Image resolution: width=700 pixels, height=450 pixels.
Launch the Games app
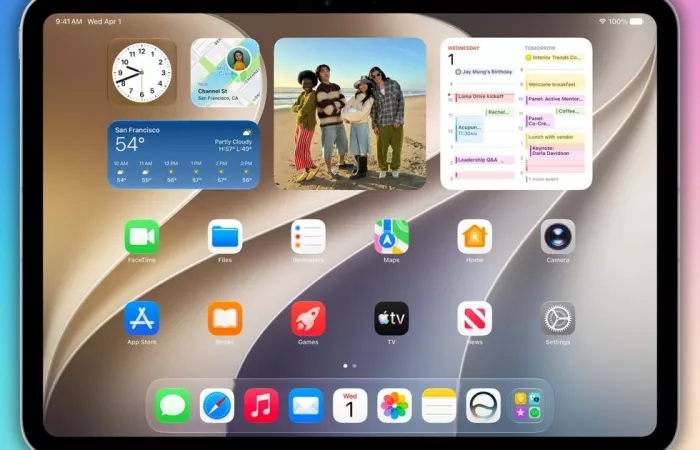(308, 319)
